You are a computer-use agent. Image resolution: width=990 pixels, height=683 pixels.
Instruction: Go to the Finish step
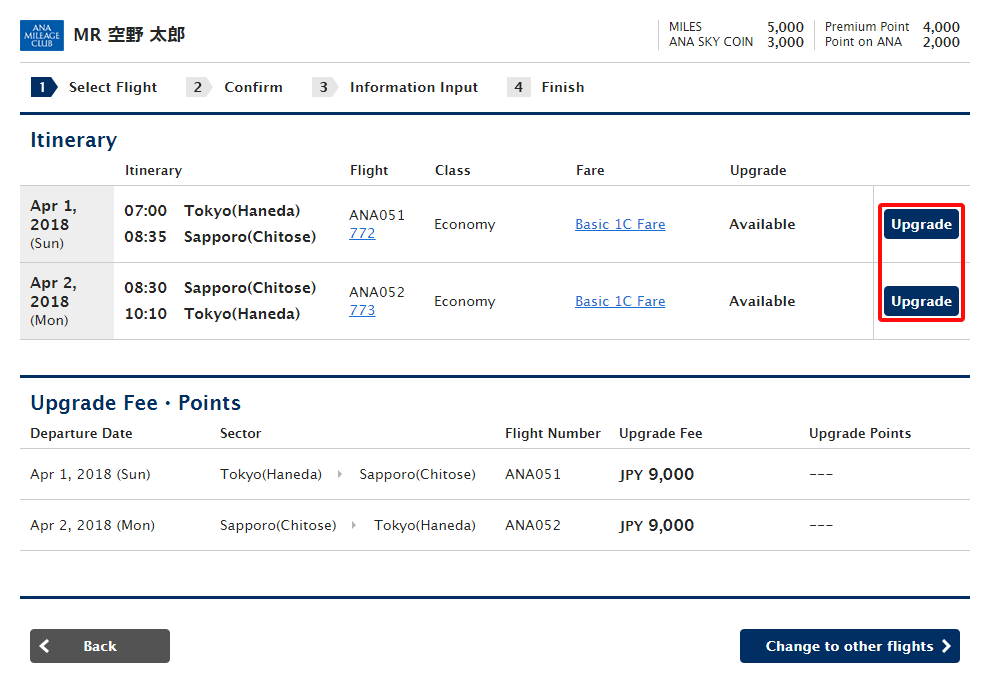point(563,87)
